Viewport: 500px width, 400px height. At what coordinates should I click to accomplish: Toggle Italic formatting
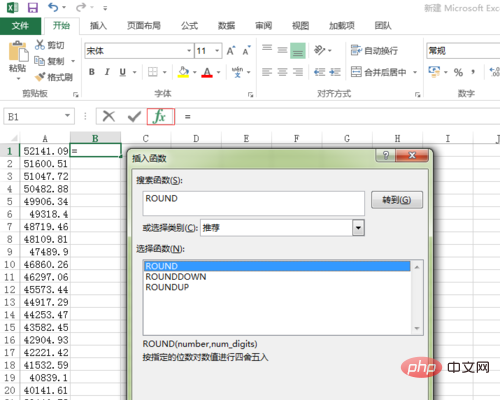[107, 72]
